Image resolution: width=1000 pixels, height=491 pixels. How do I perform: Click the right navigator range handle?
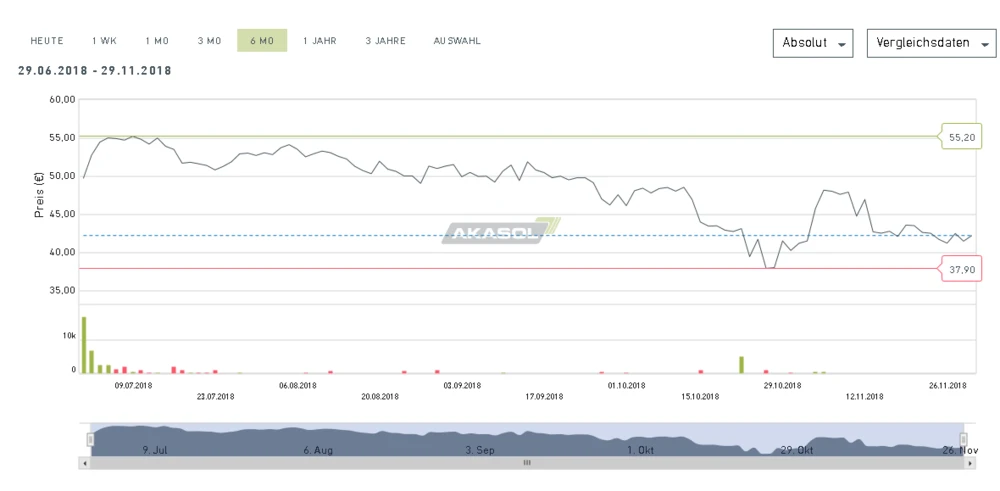point(964,439)
